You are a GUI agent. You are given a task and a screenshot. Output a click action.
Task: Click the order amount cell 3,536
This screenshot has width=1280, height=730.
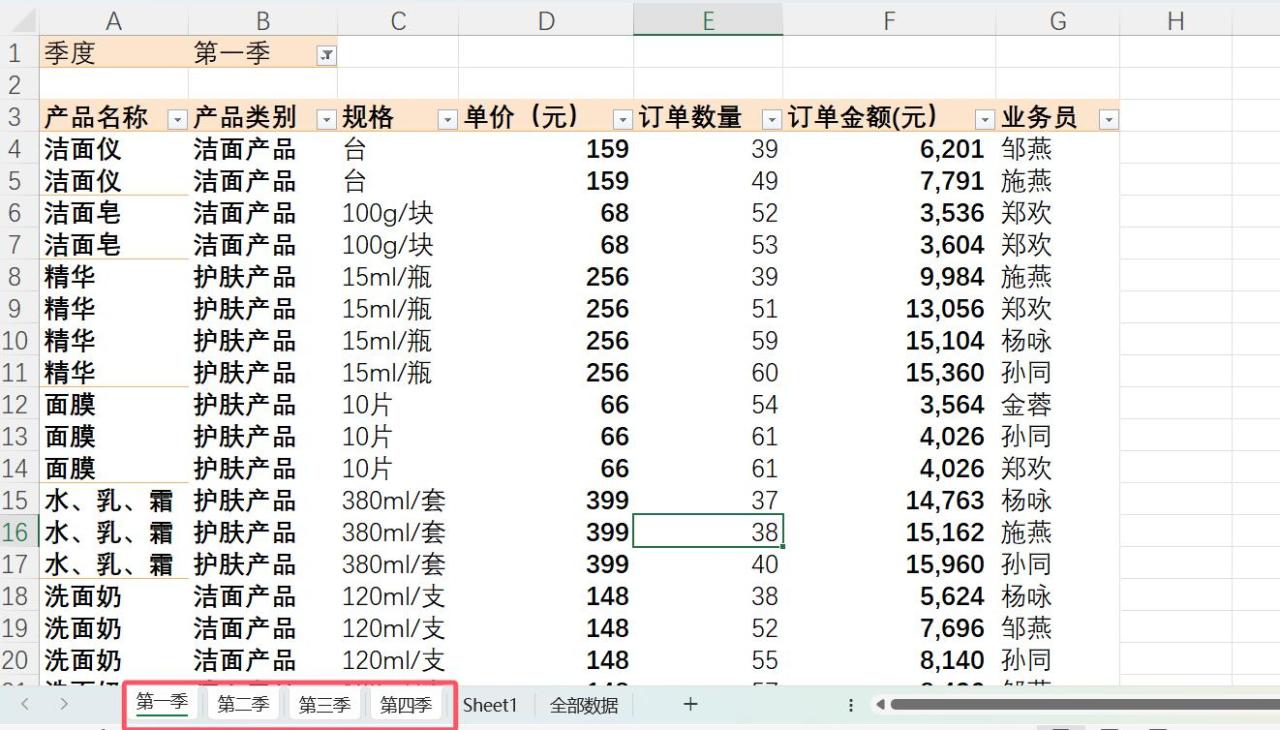click(889, 213)
